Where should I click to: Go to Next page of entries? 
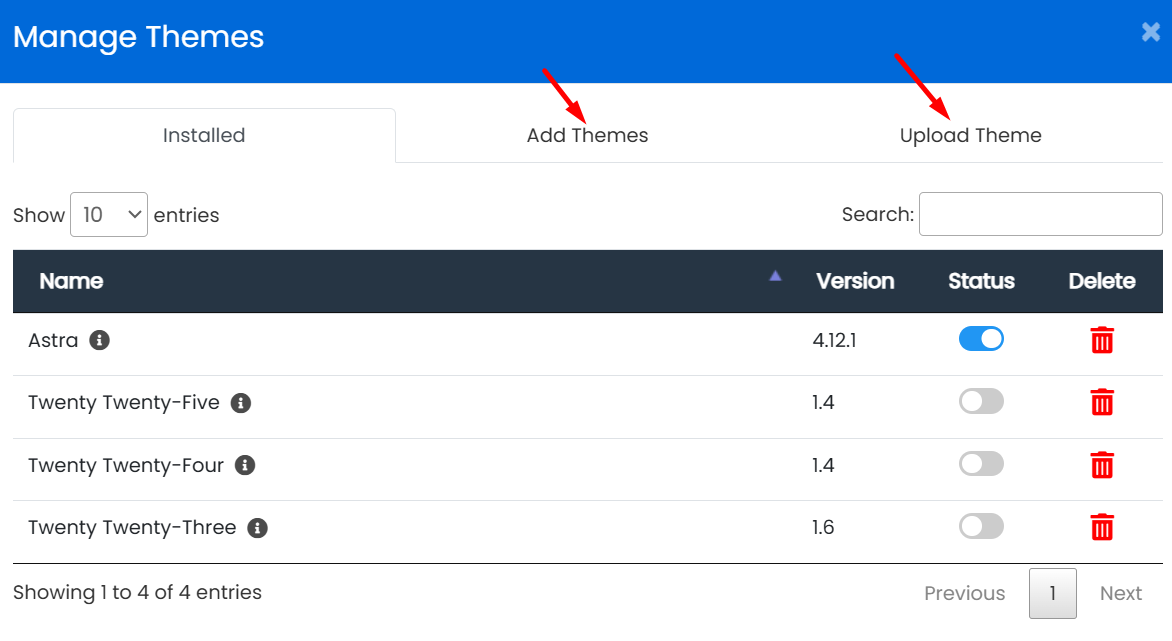(x=1120, y=594)
